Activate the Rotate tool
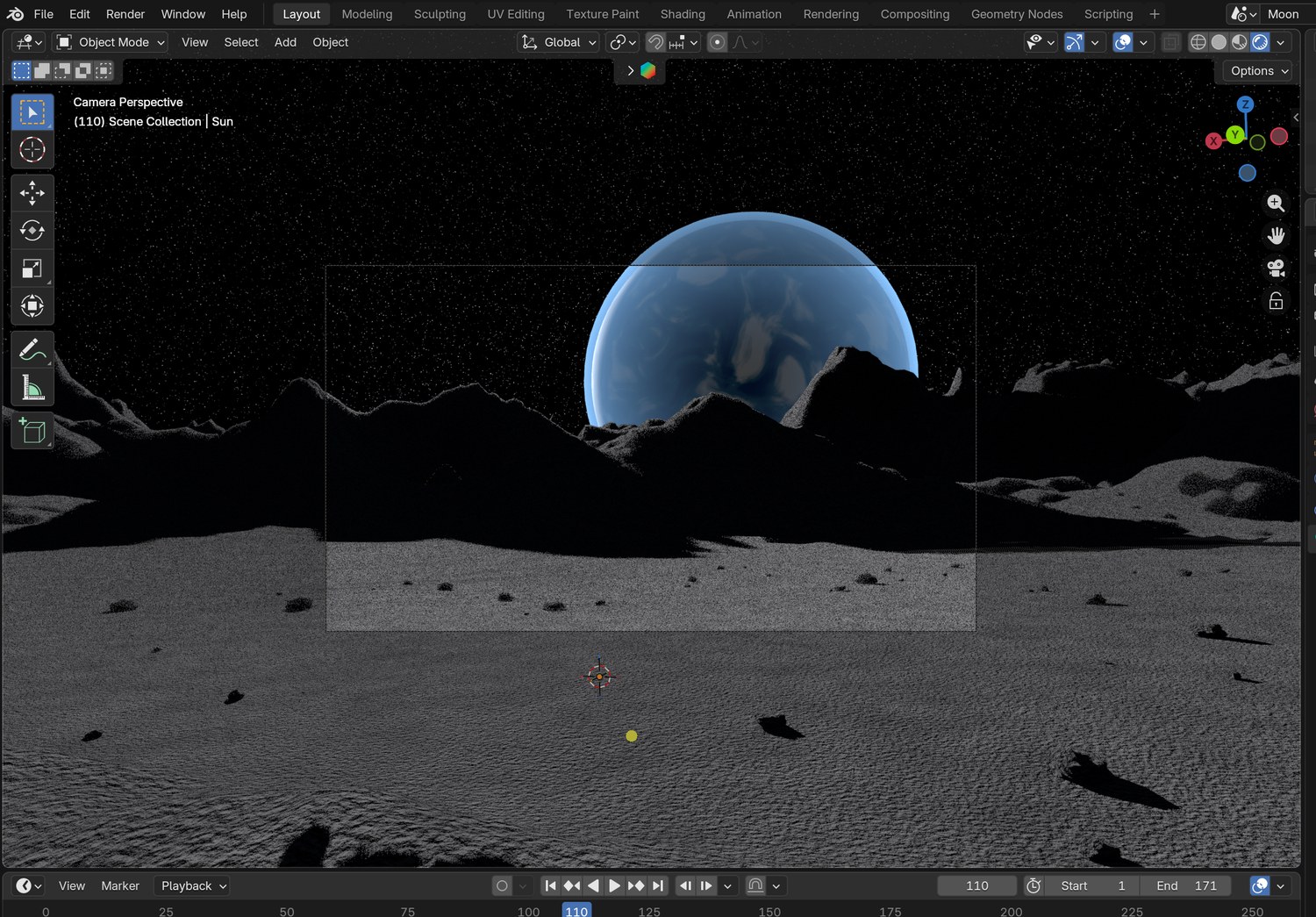This screenshot has height=917, width=1316. pos(32,231)
